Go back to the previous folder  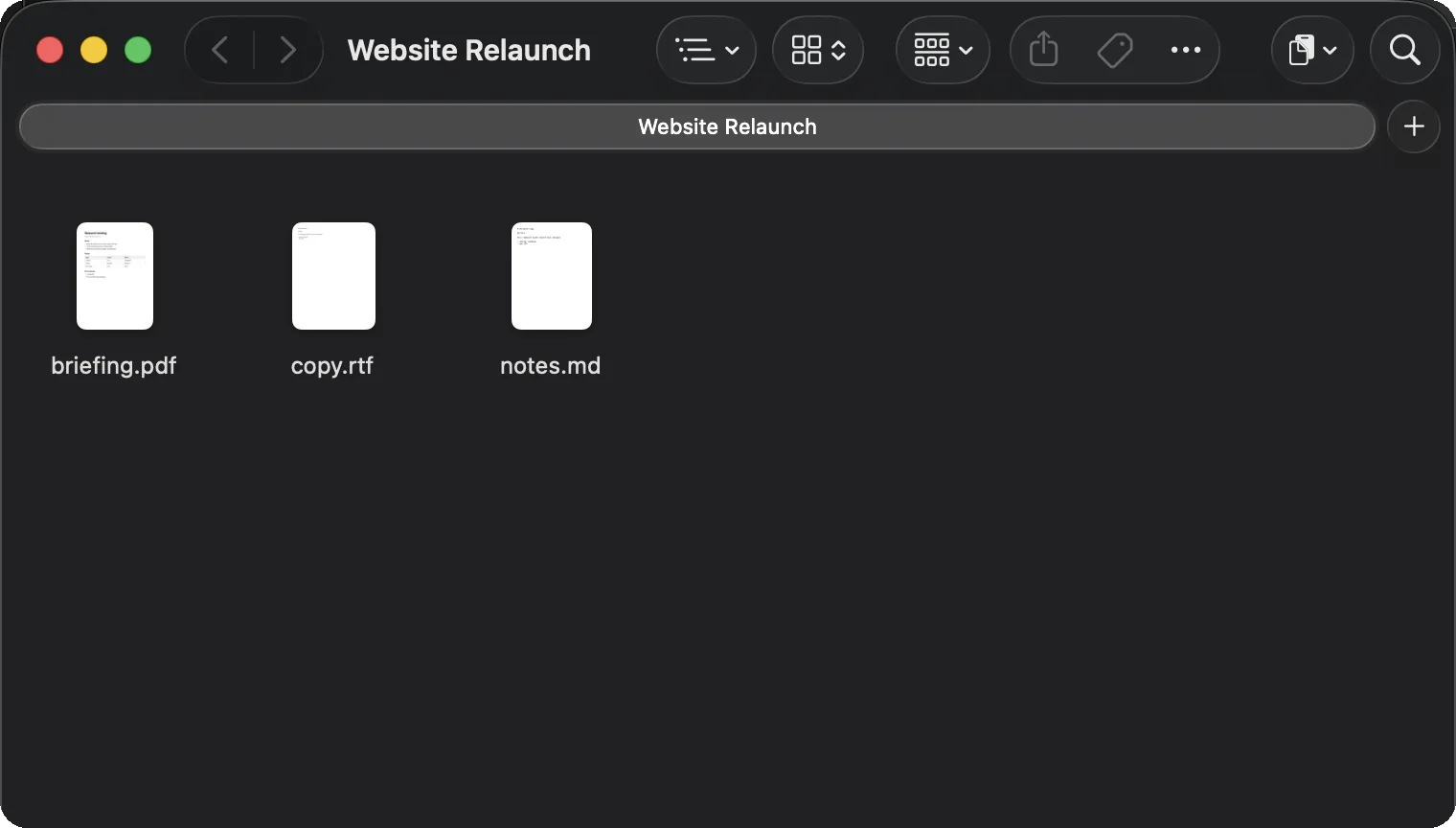pyautogui.click(x=220, y=50)
